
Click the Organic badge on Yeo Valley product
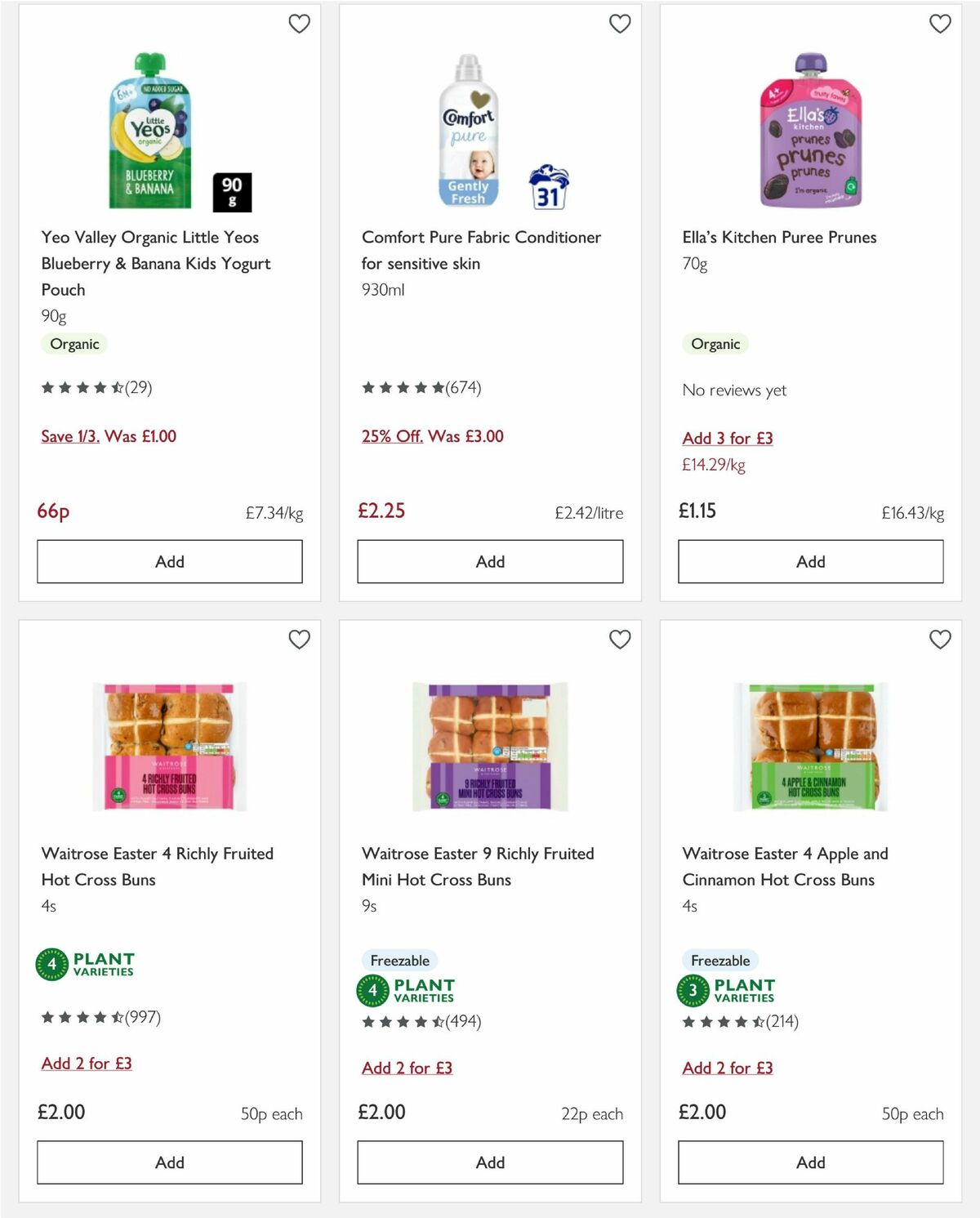pyautogui.click(x=74, y=344)
